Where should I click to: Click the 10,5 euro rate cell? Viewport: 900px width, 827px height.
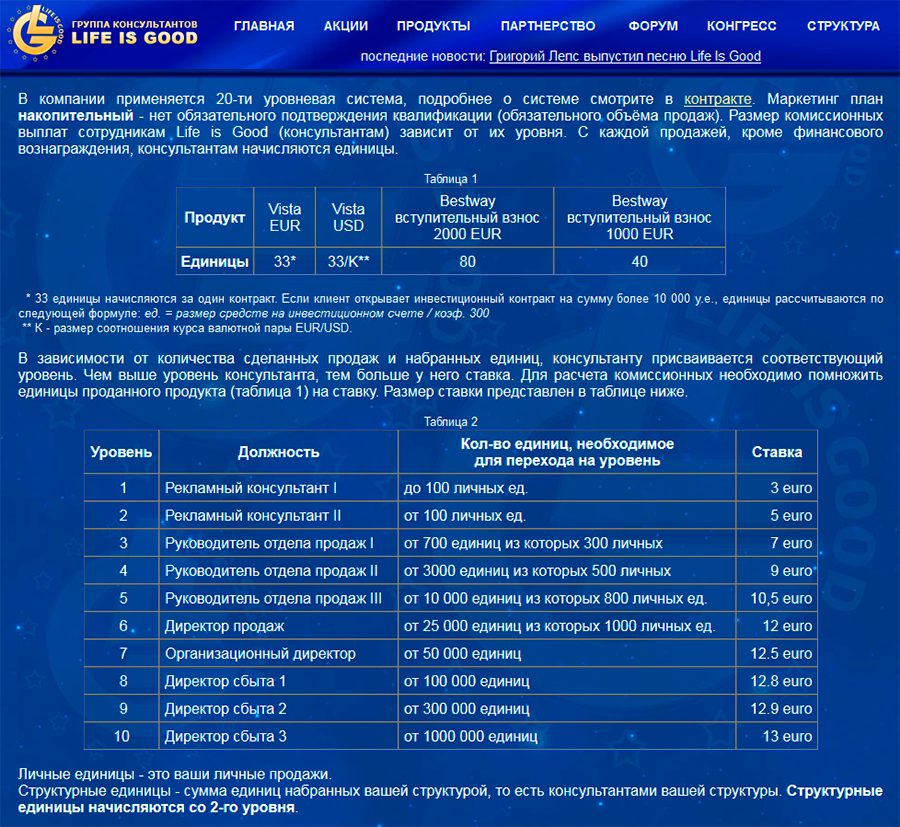[x=777, y=598]
